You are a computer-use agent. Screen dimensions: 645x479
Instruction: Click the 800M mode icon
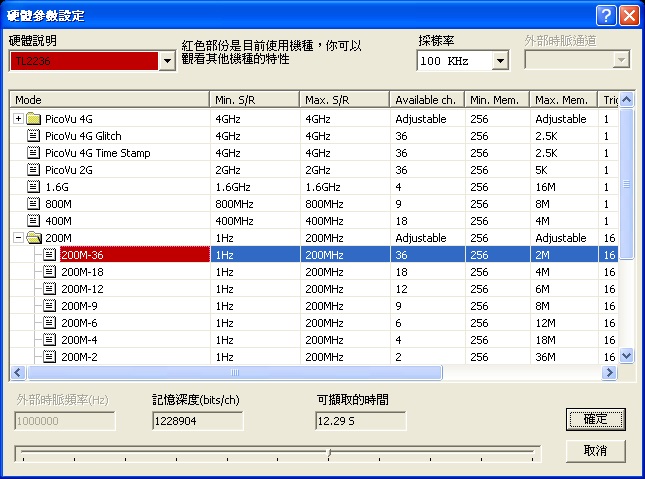[x=33, y=204]
